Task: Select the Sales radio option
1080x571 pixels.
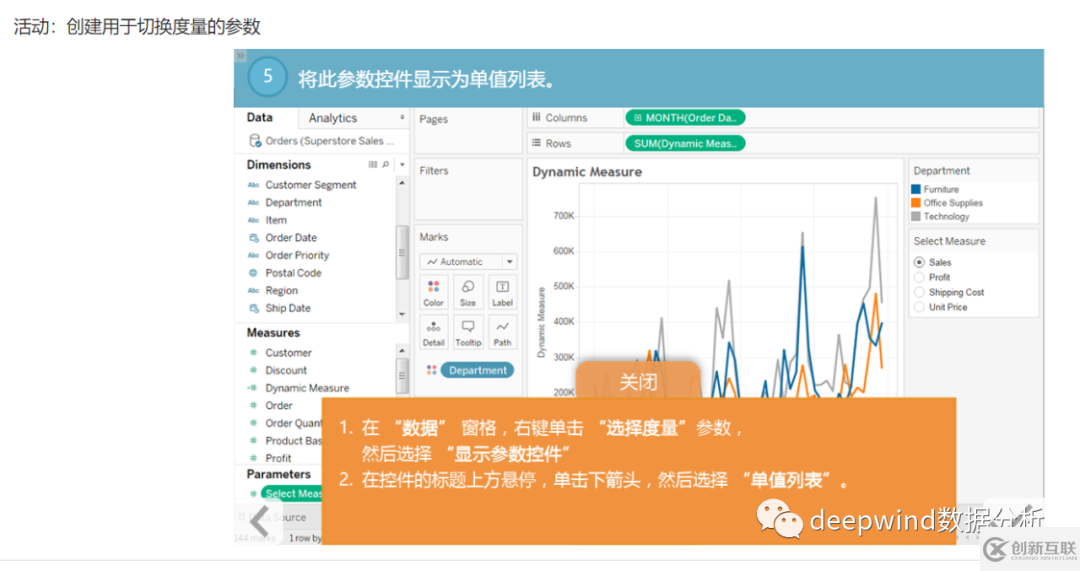Action: pos(919,262)
